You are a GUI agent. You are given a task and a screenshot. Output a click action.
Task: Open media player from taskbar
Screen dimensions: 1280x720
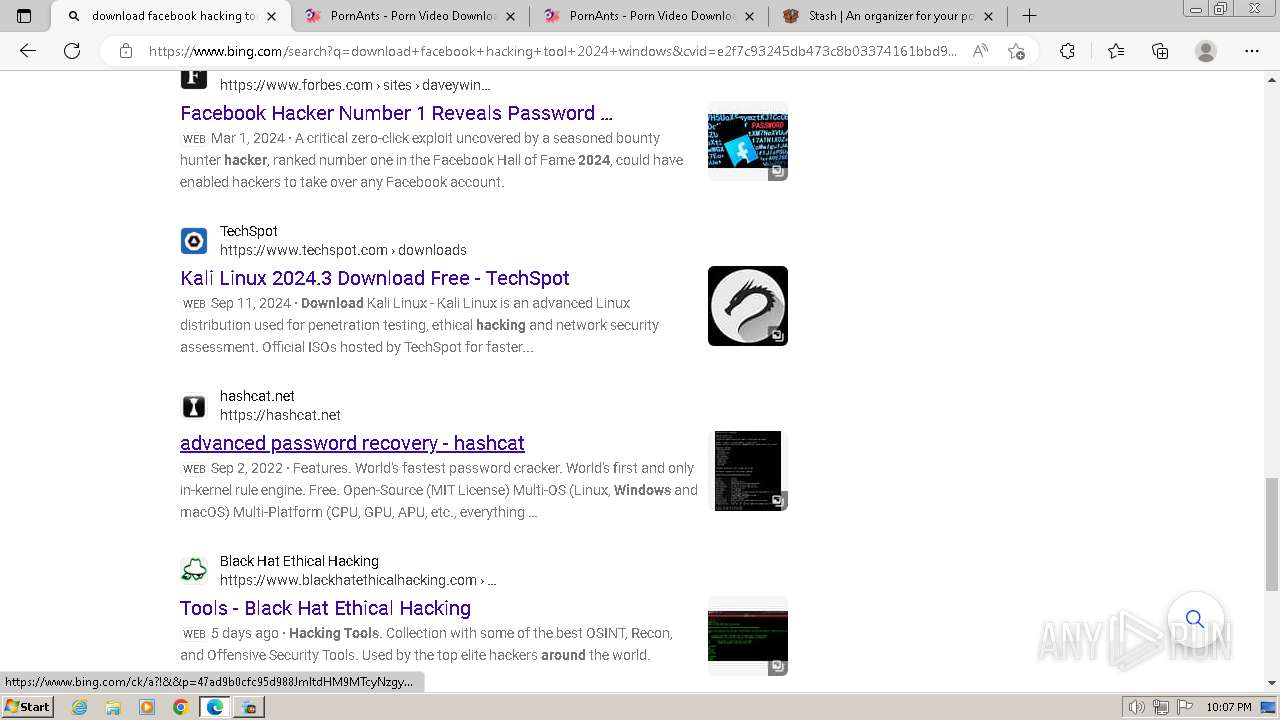coord(147,707)
